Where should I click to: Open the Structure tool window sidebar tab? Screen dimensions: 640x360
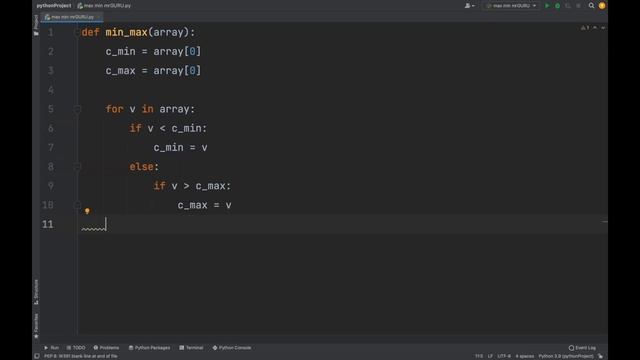tap(36, 291)
